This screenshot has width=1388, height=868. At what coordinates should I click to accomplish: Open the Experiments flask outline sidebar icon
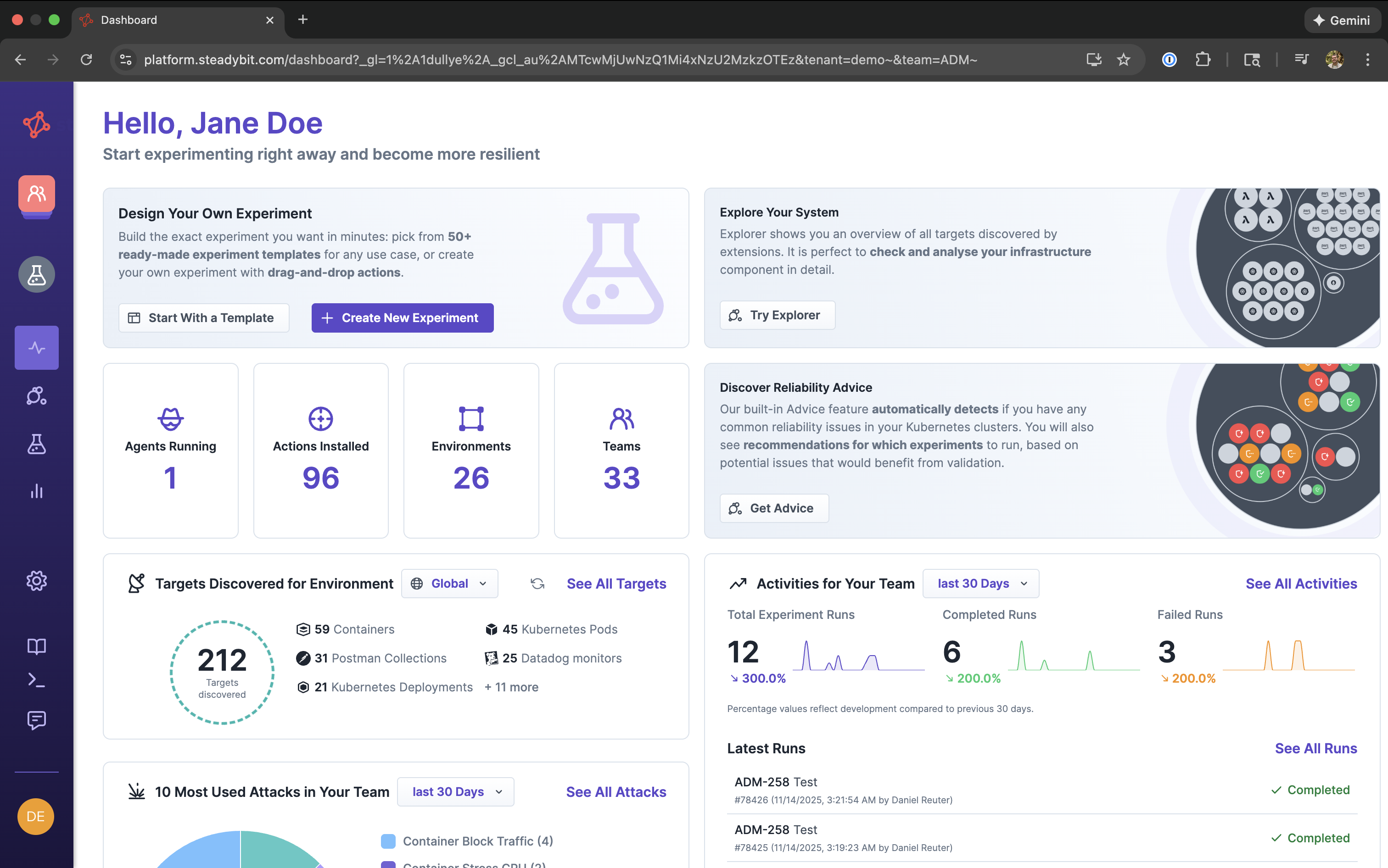[x=36, y=444]
